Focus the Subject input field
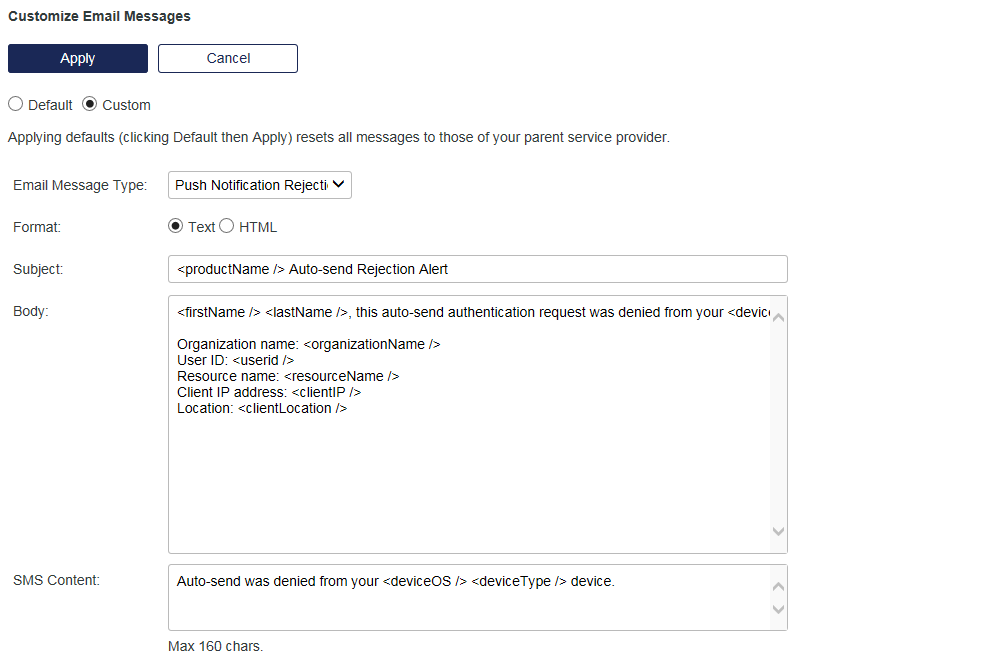Screen dimensions: 982x662 click(x=478, y=269)
